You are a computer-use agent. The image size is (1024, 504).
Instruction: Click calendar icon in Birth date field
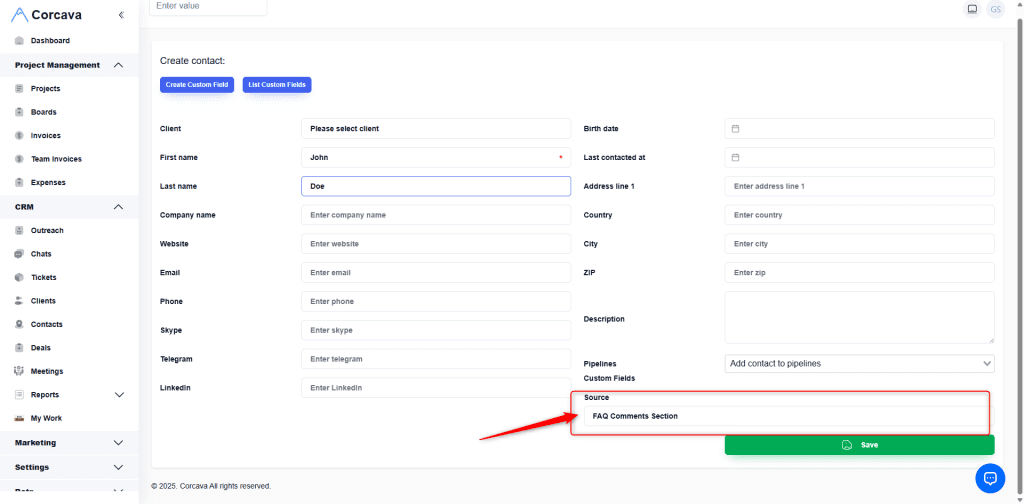735,129
